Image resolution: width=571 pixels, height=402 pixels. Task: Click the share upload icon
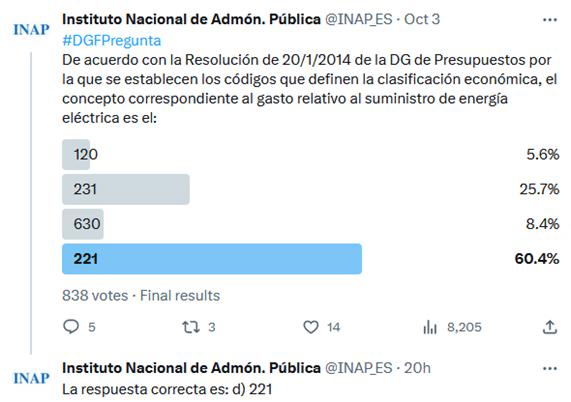[x=550, y=327]
